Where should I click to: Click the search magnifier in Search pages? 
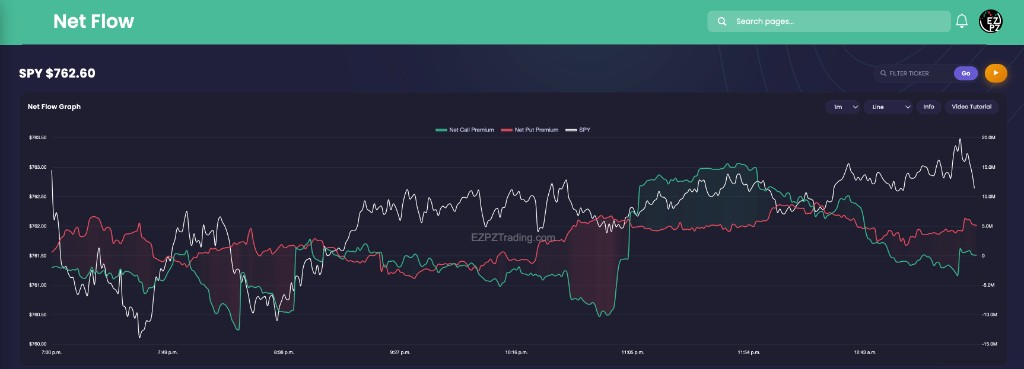coord(722,22)
